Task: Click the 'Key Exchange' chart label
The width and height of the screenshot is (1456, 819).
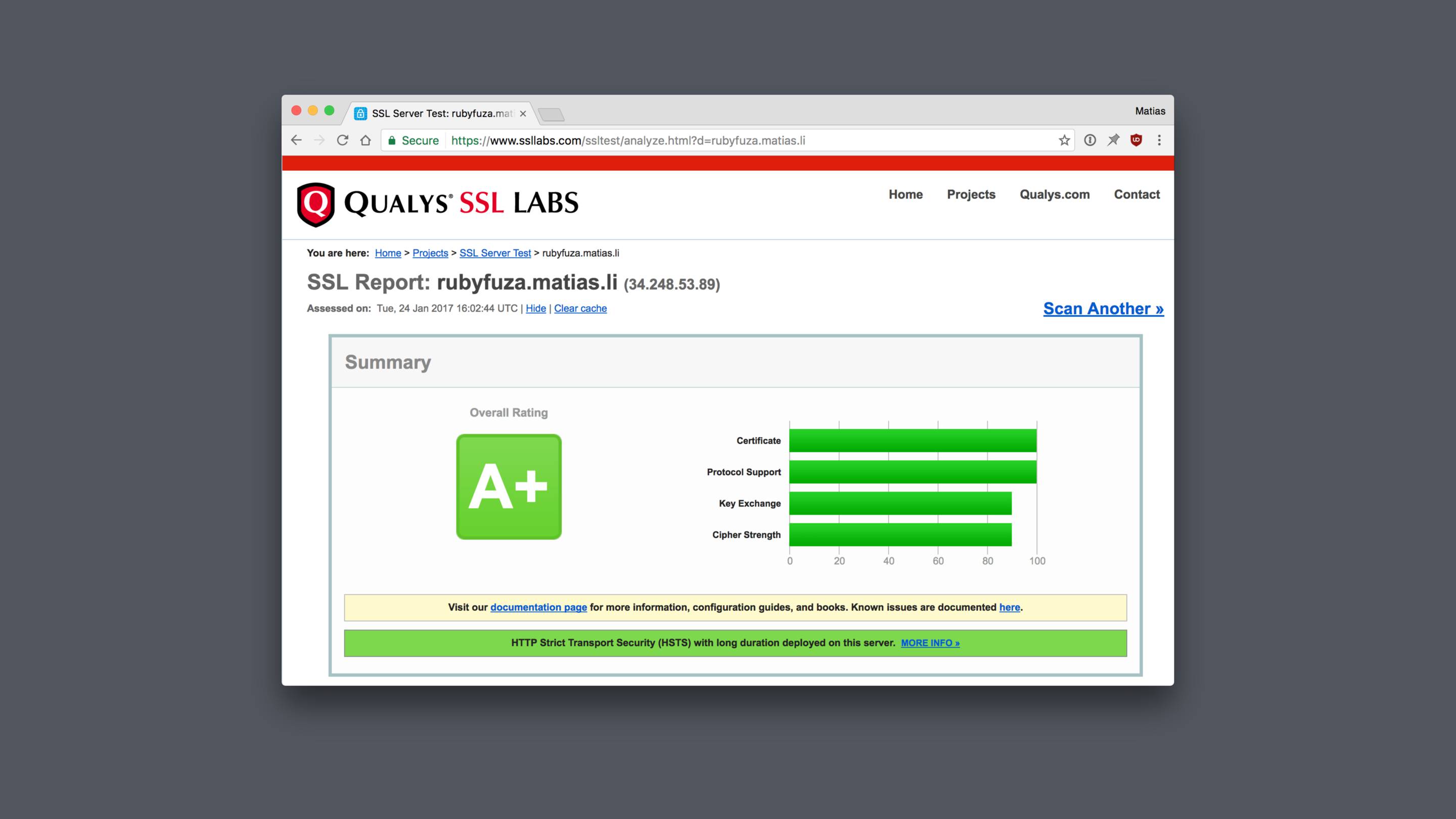Action: (749, 504)
